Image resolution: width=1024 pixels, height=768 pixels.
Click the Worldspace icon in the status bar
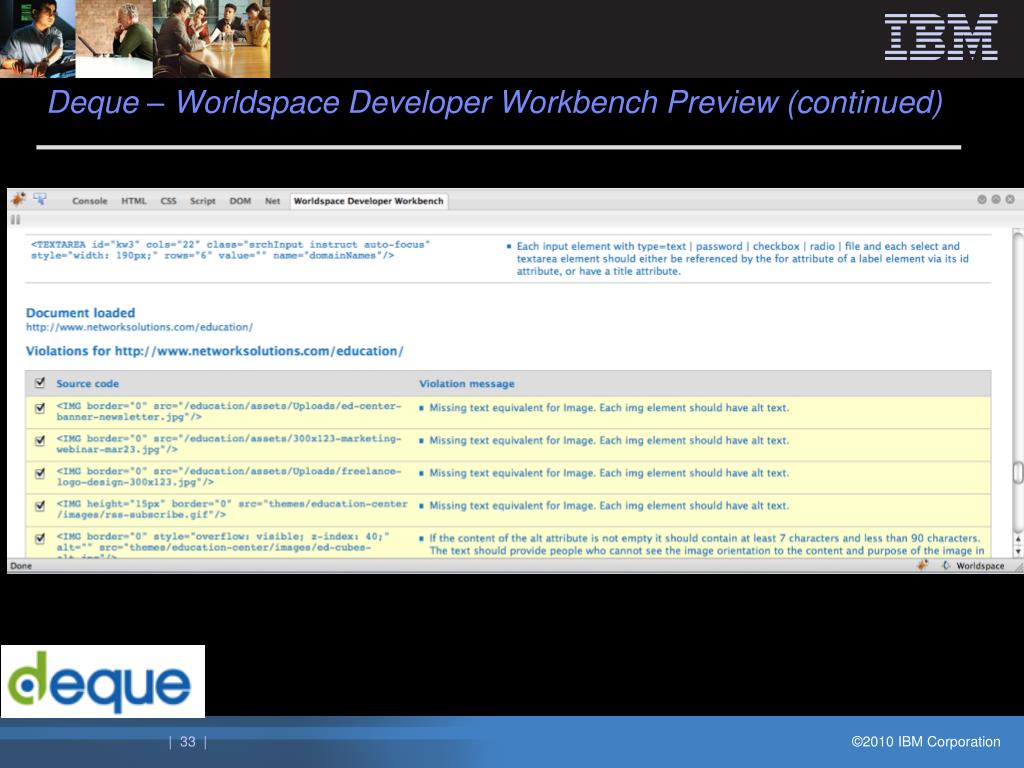pyautogui.click(x=946, y=566)
